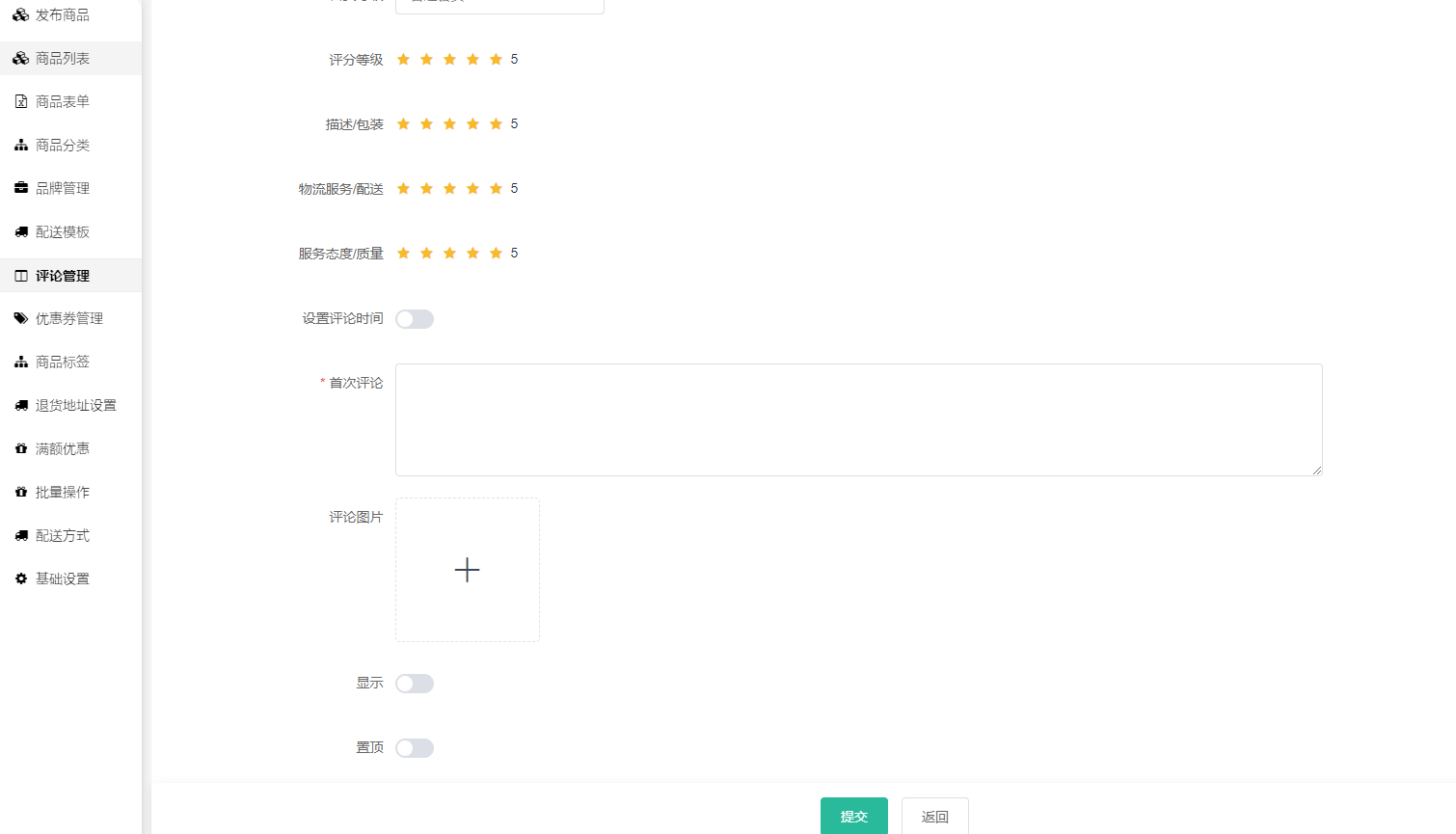Image resolution: width=1456 pixels, height=834 pixels.
Task: Set 评分等级 to three stars
Action: pos(449,60)
